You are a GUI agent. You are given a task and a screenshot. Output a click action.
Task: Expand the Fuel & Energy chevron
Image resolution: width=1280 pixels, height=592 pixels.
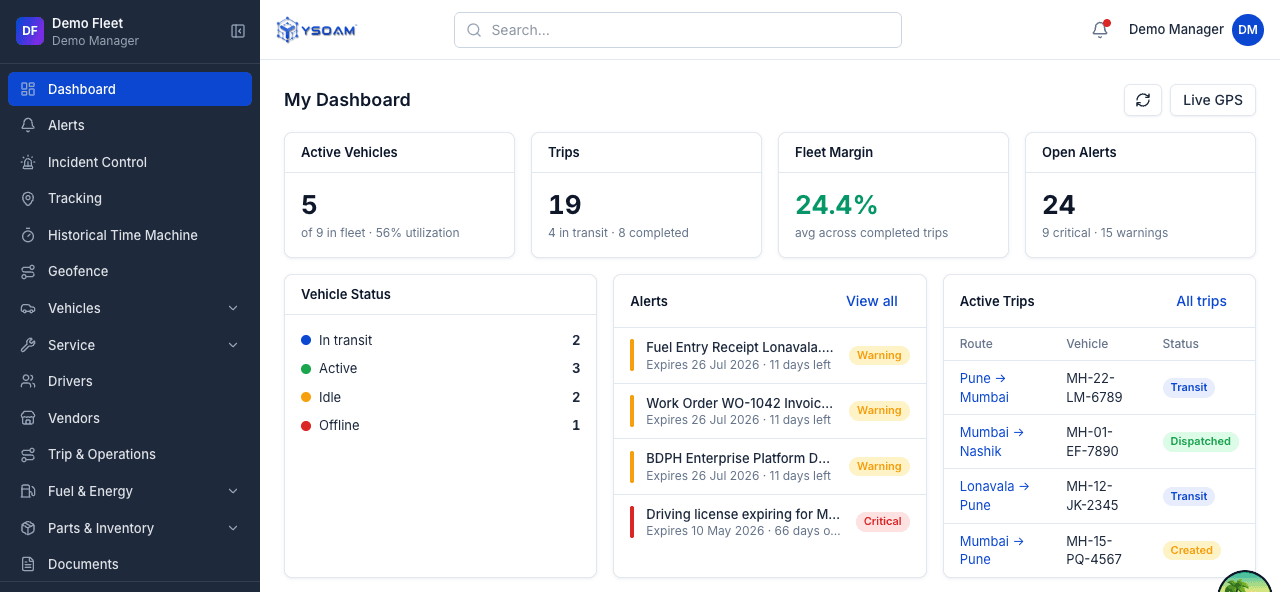233,491
